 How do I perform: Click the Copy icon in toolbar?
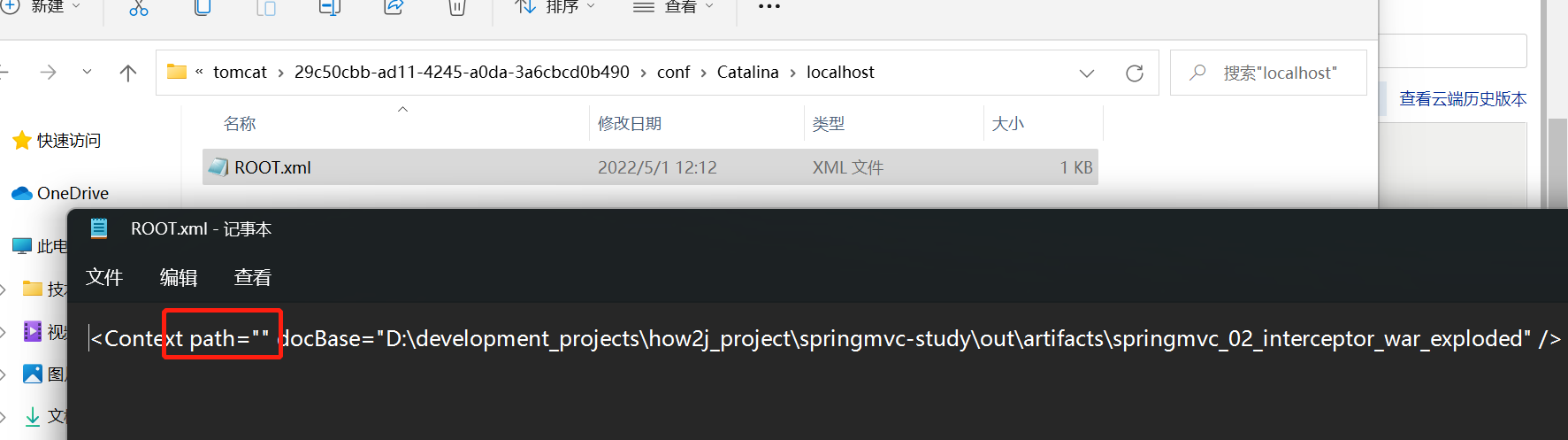[x=203, y=8]
